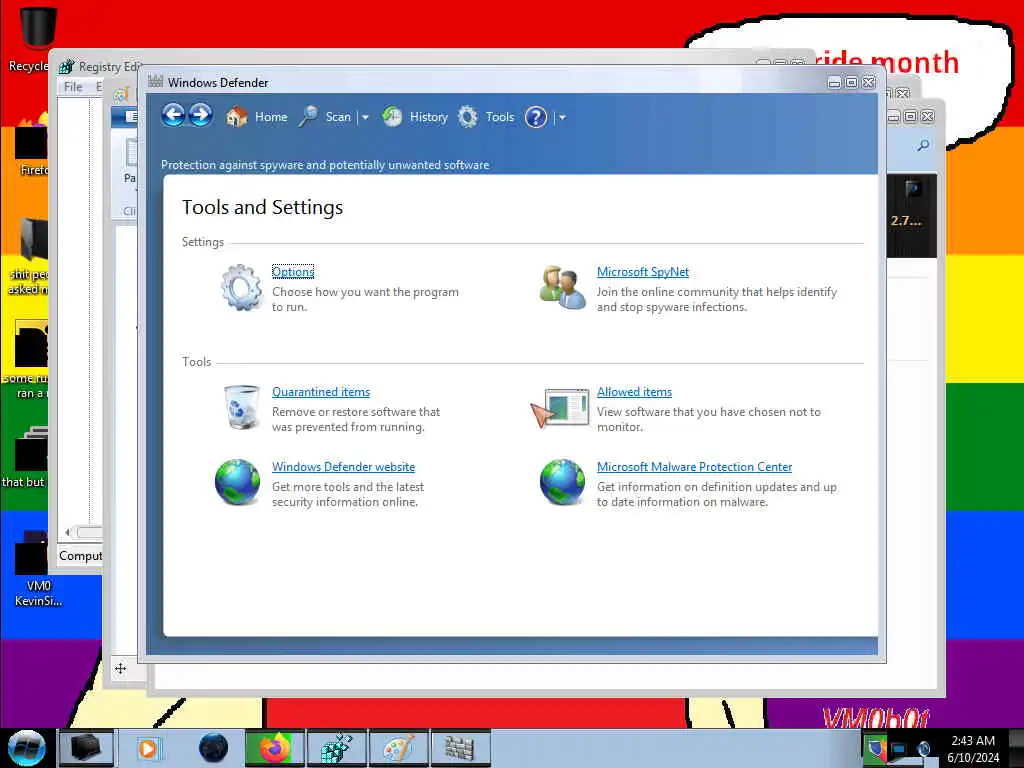Screen dimensions: 1024x768
Task: Open the Help question mark icon
Action: (x=536, y=118)
